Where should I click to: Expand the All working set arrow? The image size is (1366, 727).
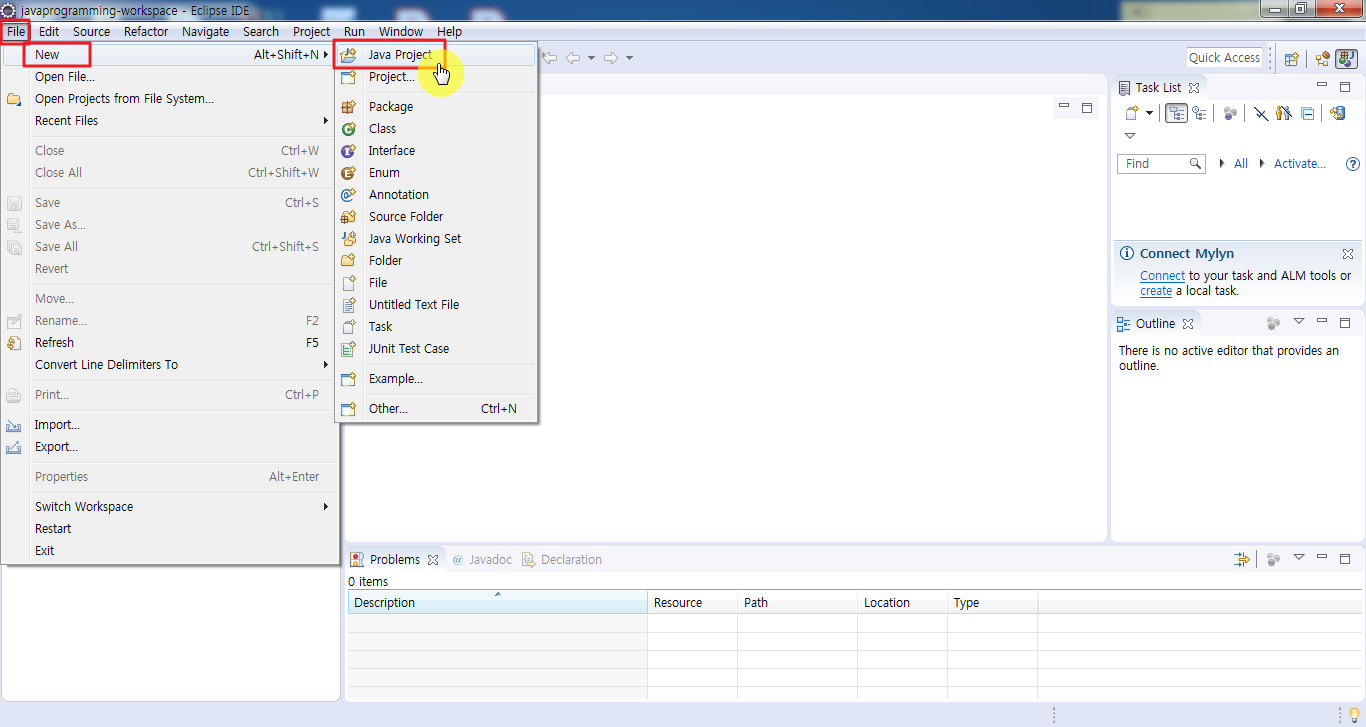(x=1222, y=164)
